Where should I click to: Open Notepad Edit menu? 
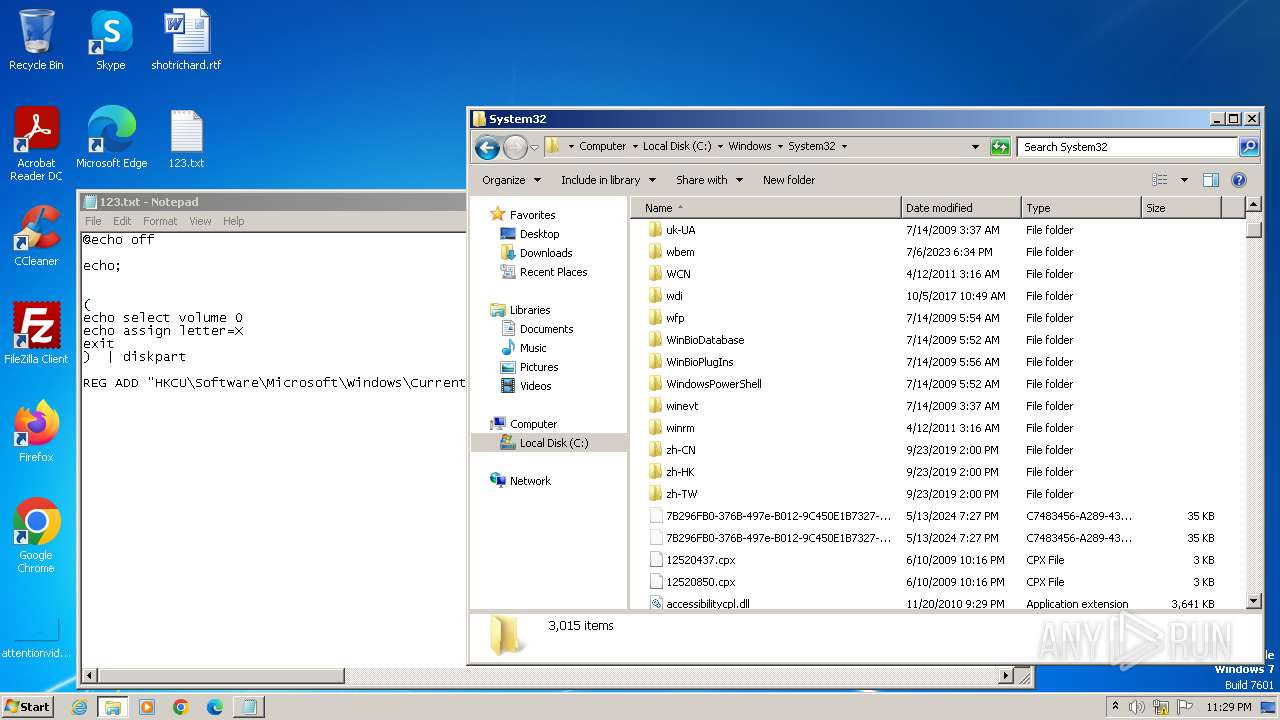click(122, 221)
